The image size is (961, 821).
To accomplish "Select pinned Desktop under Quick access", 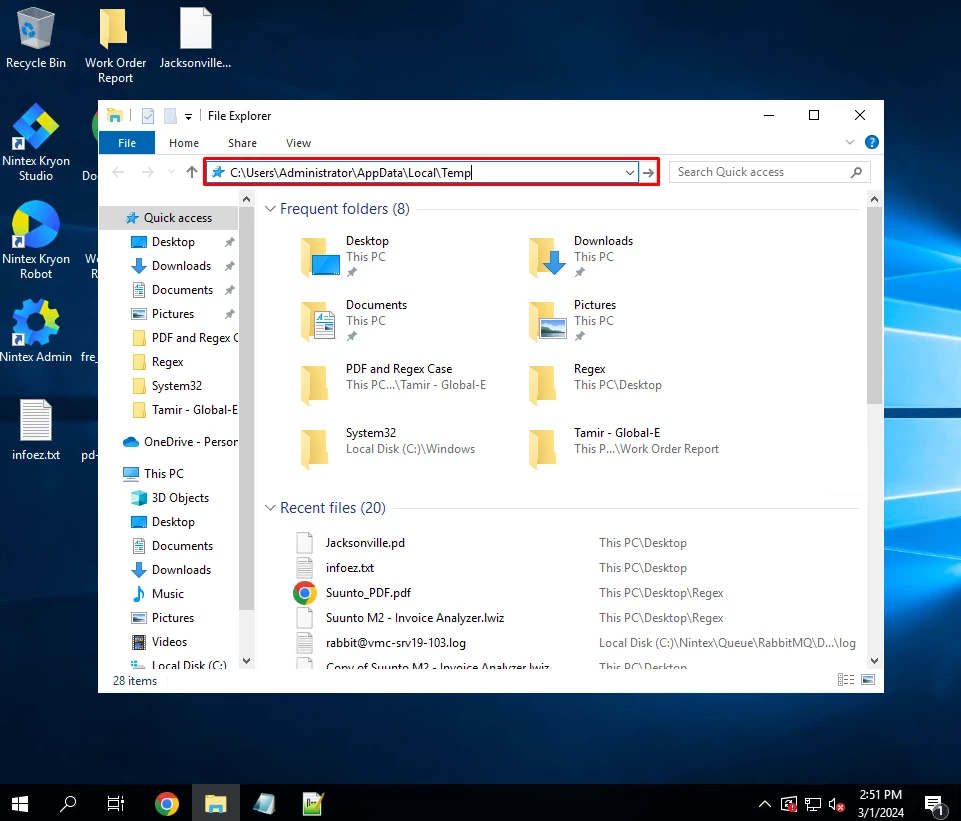I will point(173,242).
